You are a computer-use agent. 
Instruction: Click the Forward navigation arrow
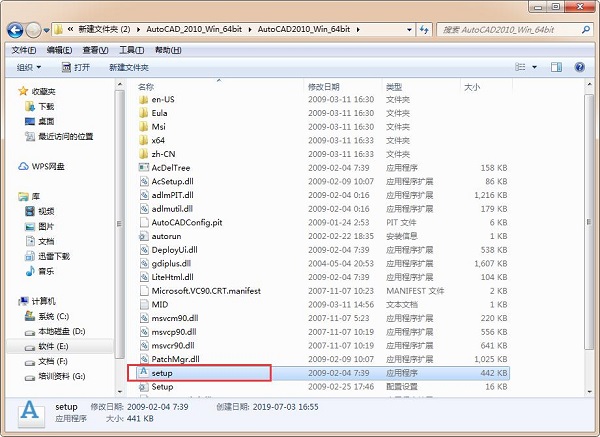click(34, 30)
